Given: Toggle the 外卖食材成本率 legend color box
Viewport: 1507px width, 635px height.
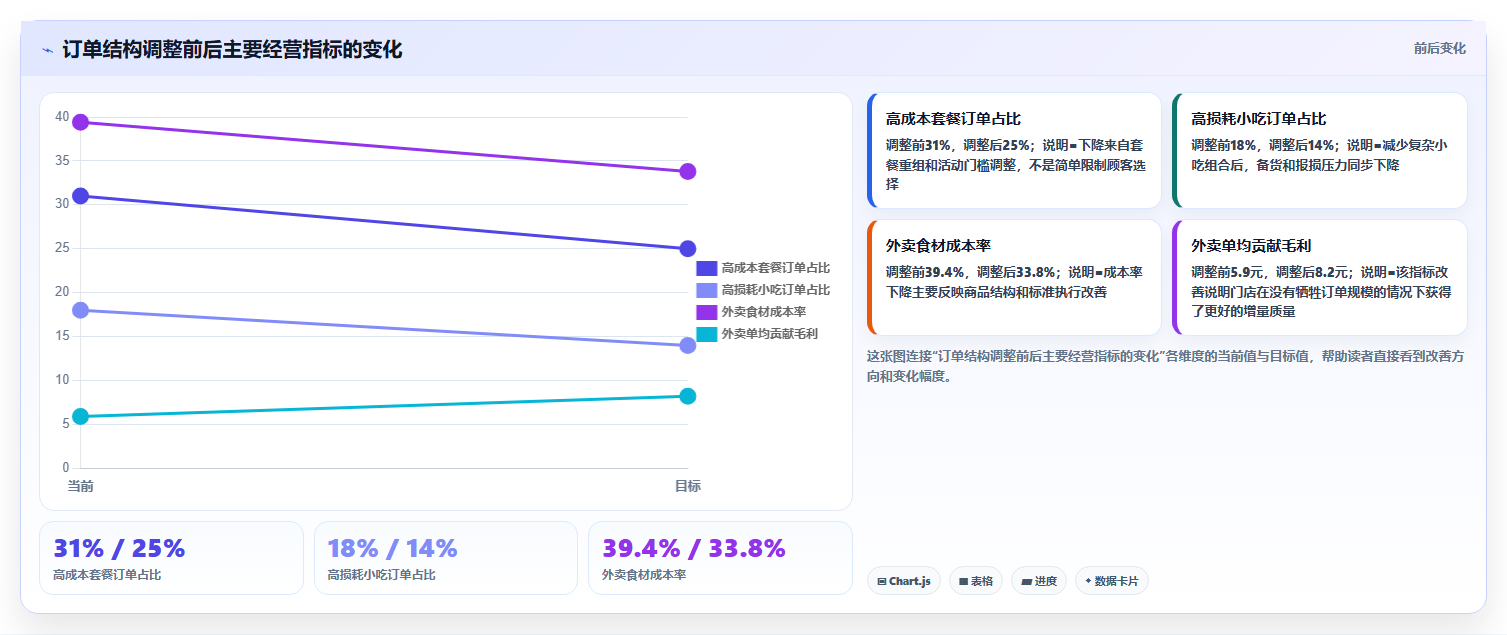Looking at the screenshot, I should (x=707, y=312).
